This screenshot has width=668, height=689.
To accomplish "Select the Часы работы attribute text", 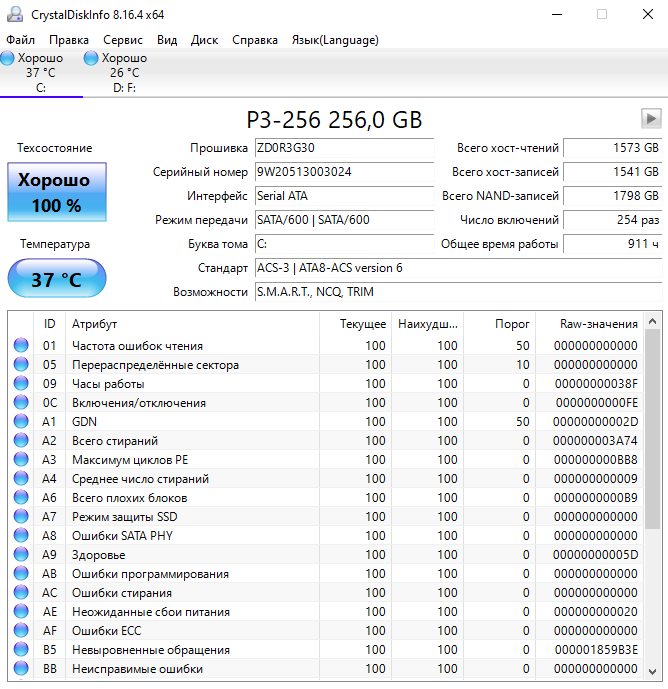I will click(x=108, y=384).
